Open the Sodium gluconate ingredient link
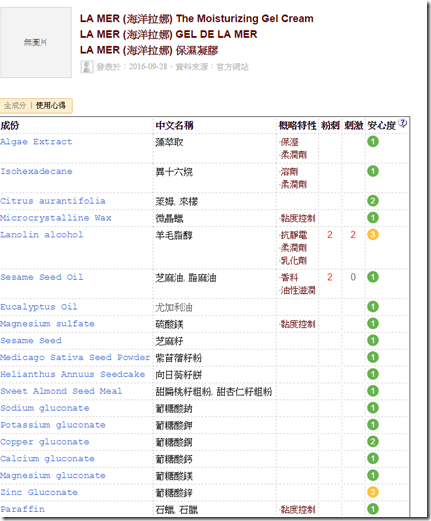431x521 pixels. click(x=45, y=408)
